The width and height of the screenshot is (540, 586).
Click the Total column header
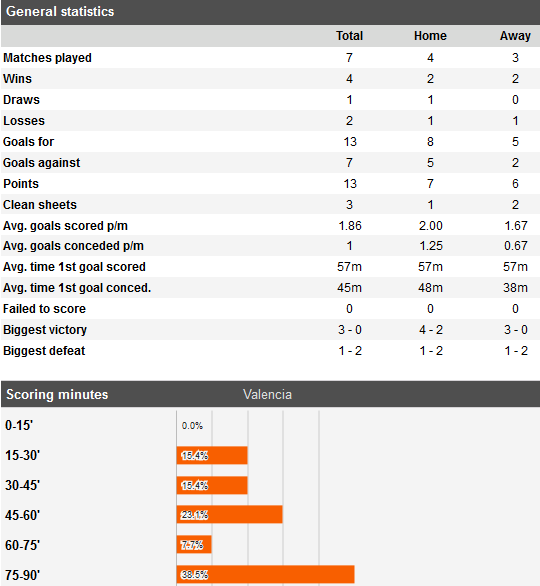[x=349, y=36]
